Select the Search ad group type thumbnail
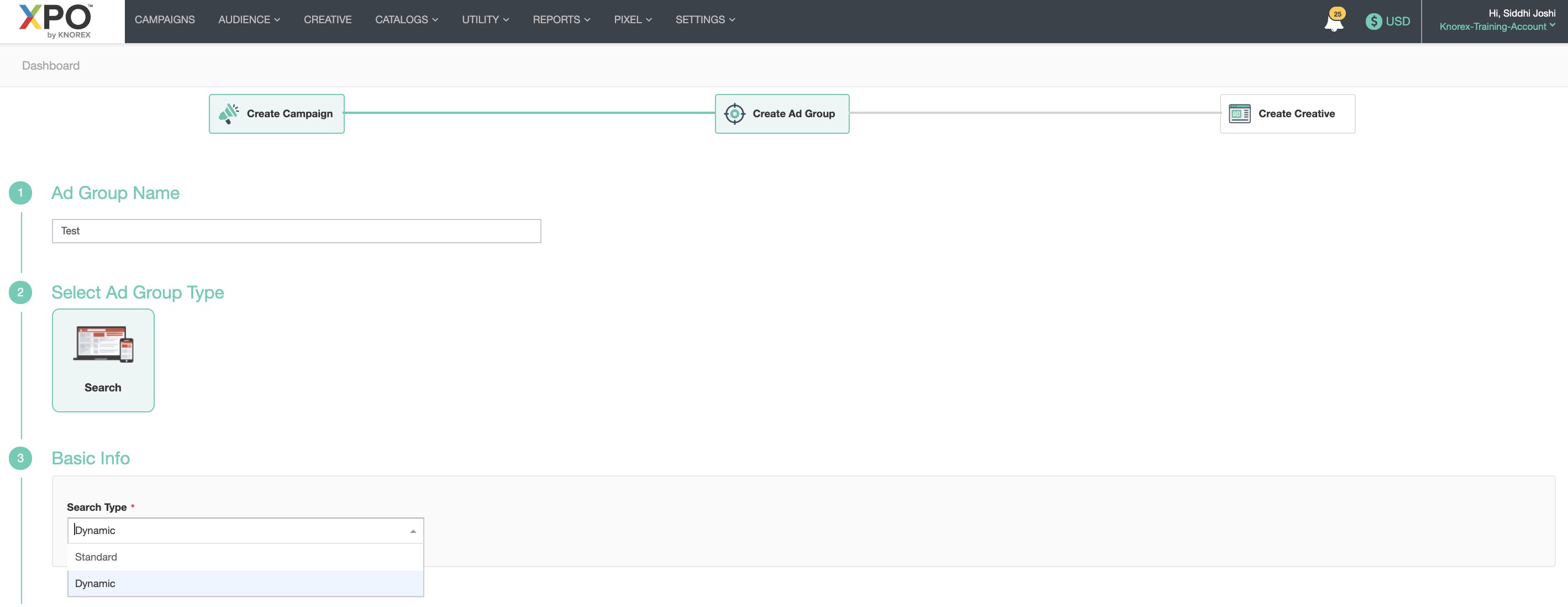The width and height of the screenshot is (1568, 607). pyautogui.click(x=103, y=359)
